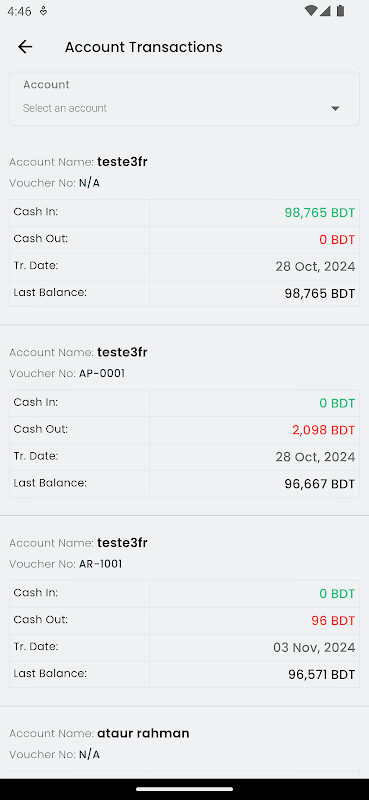Click the 'Select an account' field
This screenshot has width=369, height=800.
pos(184,98)
